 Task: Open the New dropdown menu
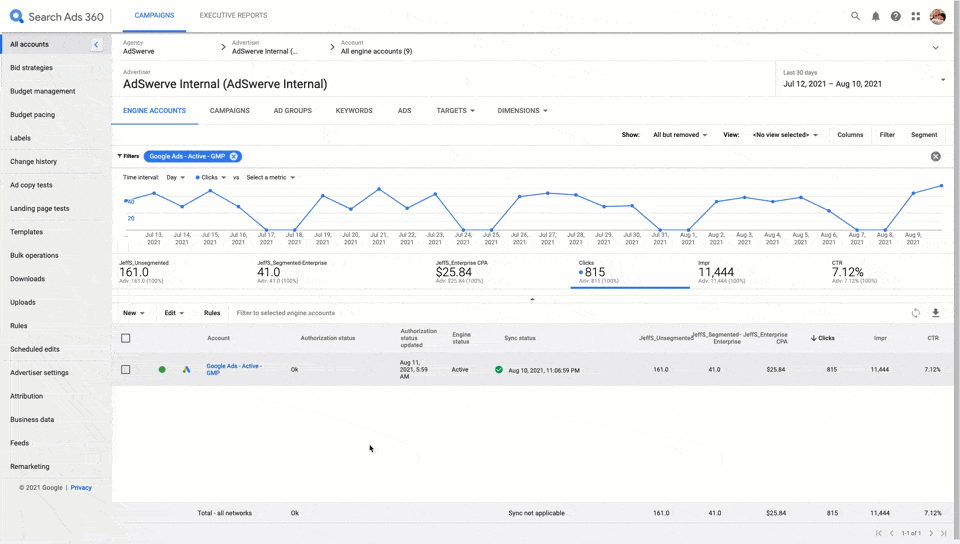[x=133, y=313]
